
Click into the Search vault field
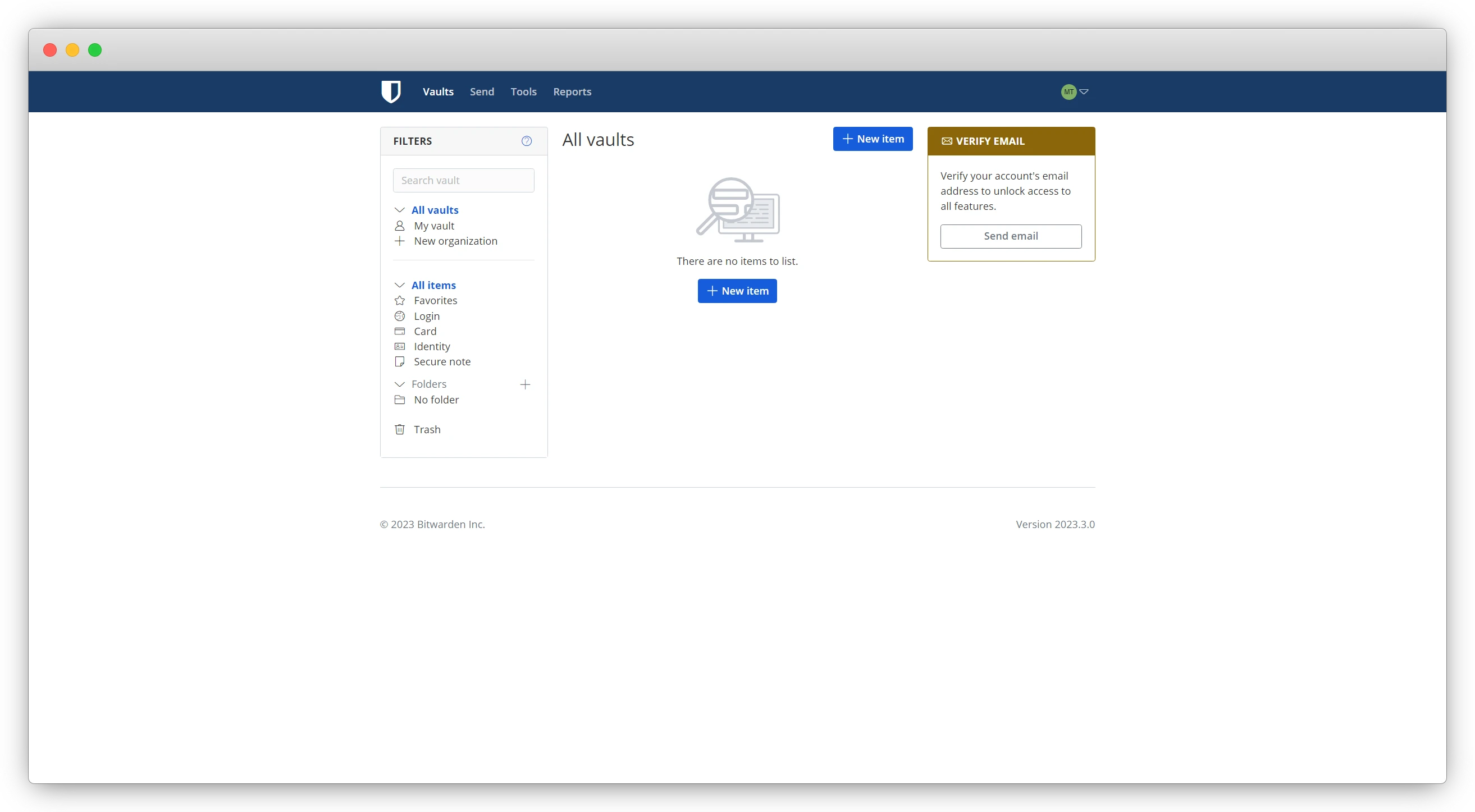click(x=463, y=180)
